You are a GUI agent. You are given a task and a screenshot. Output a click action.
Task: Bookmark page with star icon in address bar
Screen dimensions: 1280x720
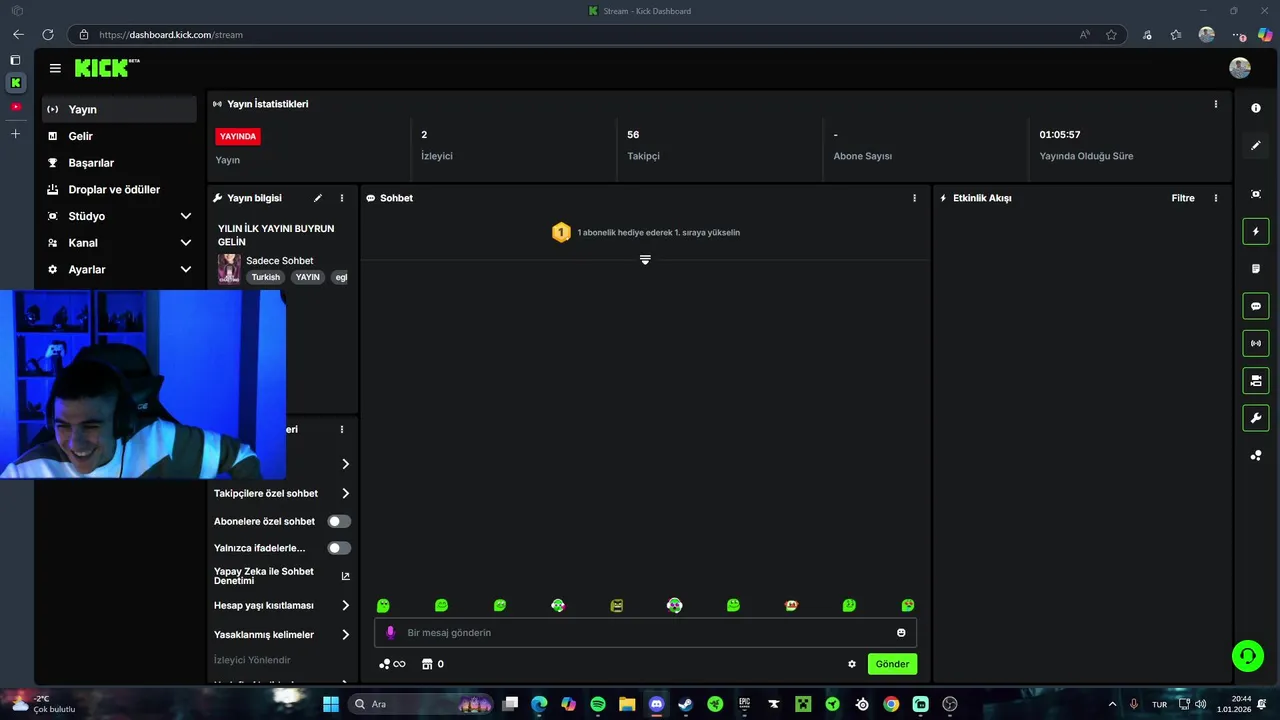[x=1111, y=35]
